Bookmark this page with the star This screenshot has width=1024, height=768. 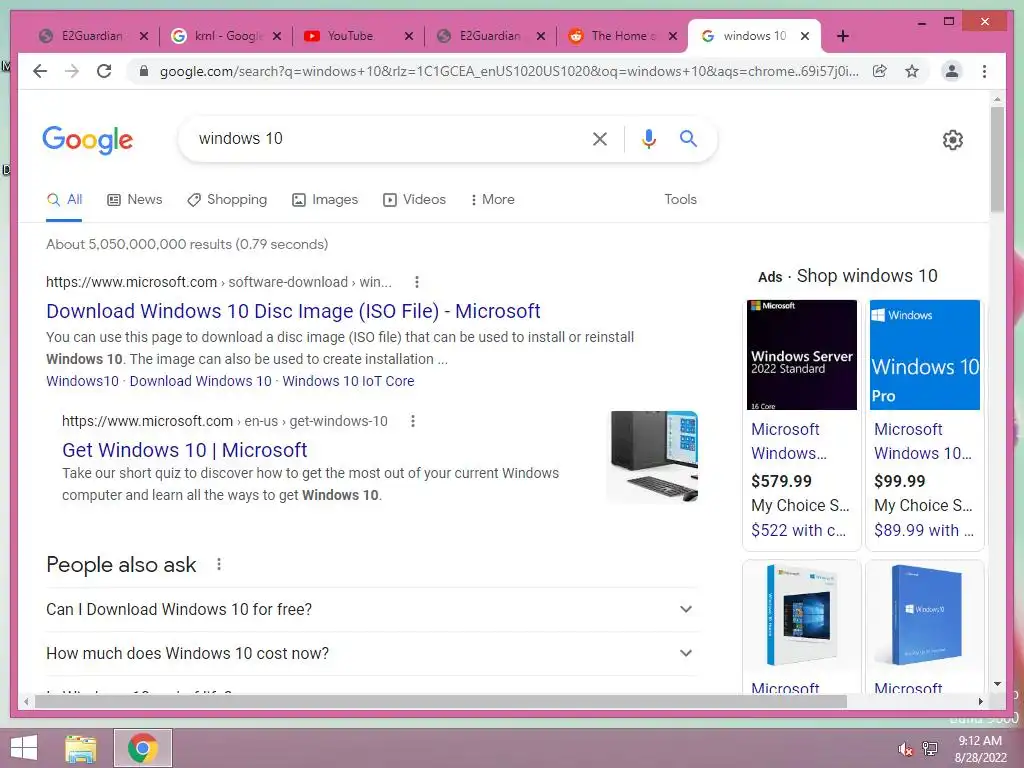[x=912, y=71]
